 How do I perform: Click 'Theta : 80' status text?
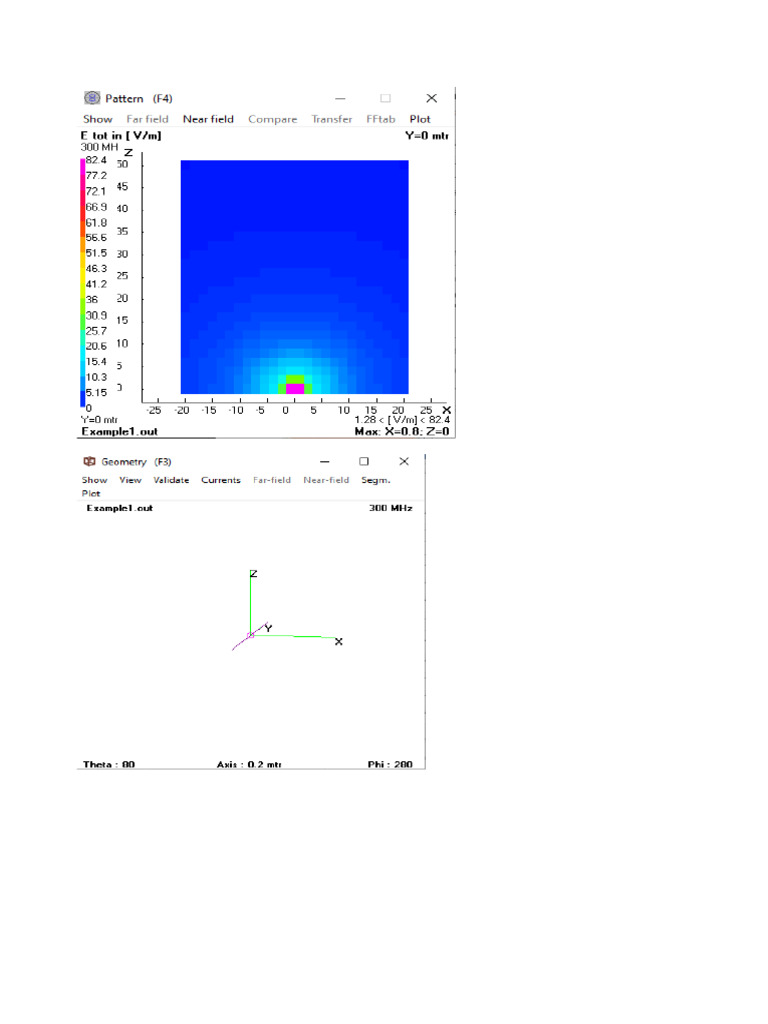click(x=109, y=764)
